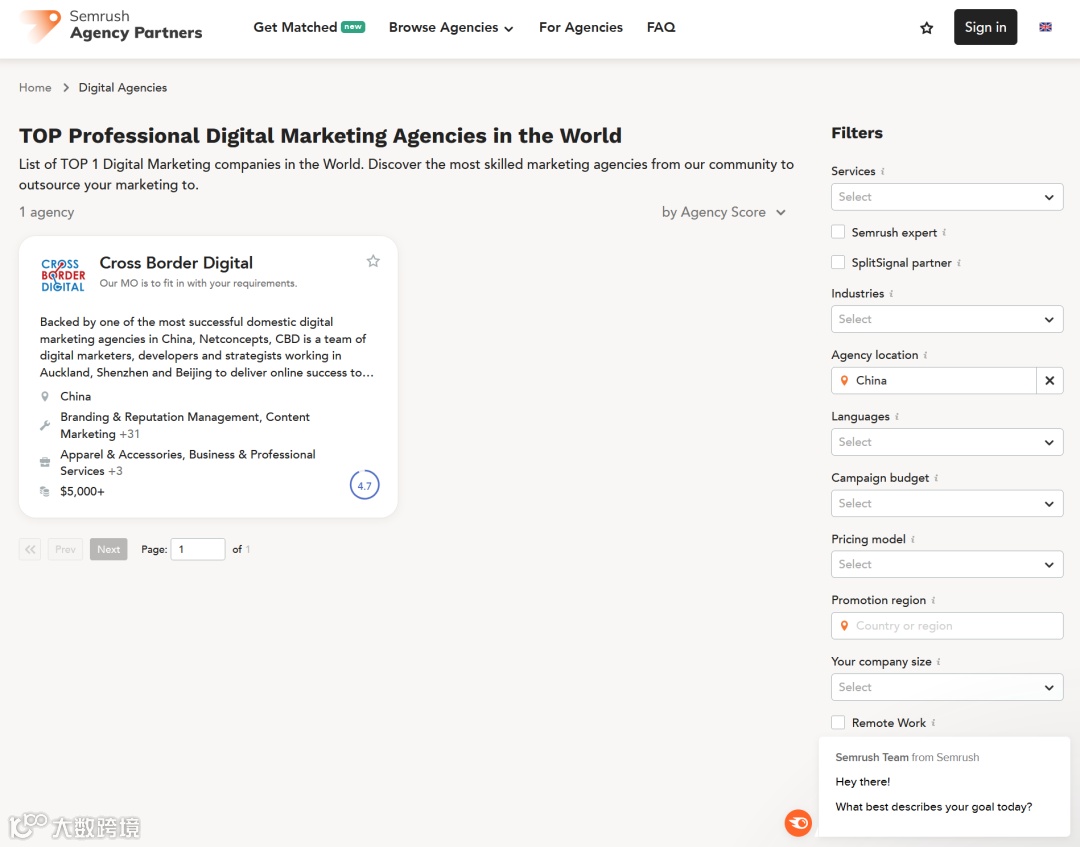Clear the China agency location filter
Image resolution: width=1080 pixels, height=847 pixels.
(x=1050, y=381)
